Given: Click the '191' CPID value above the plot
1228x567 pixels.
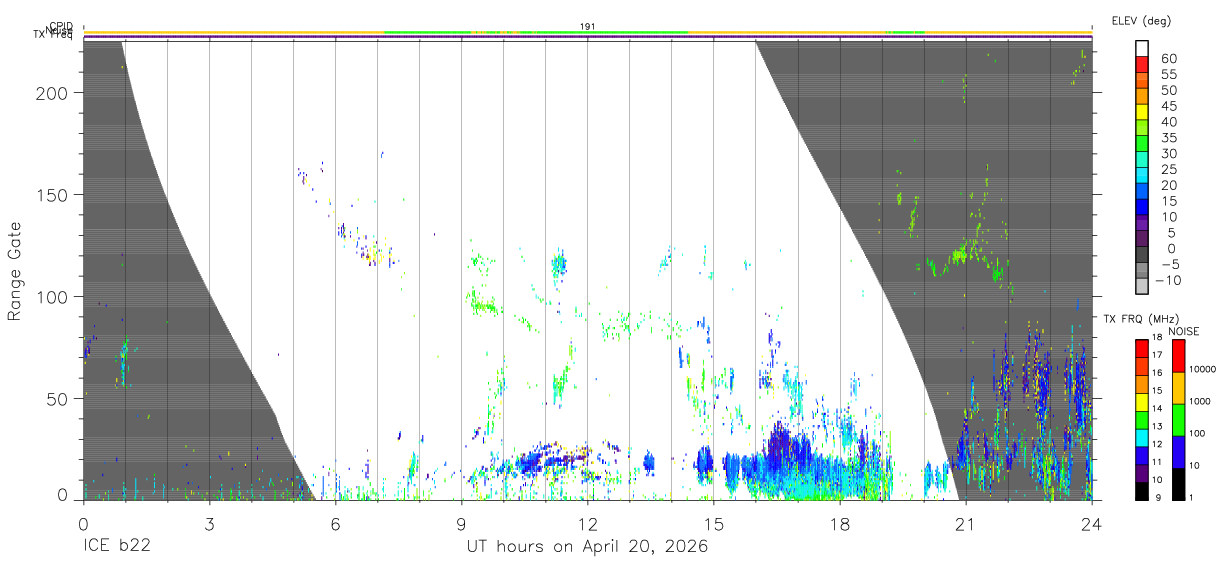Looking at the screenshot, I should [588, 27].
